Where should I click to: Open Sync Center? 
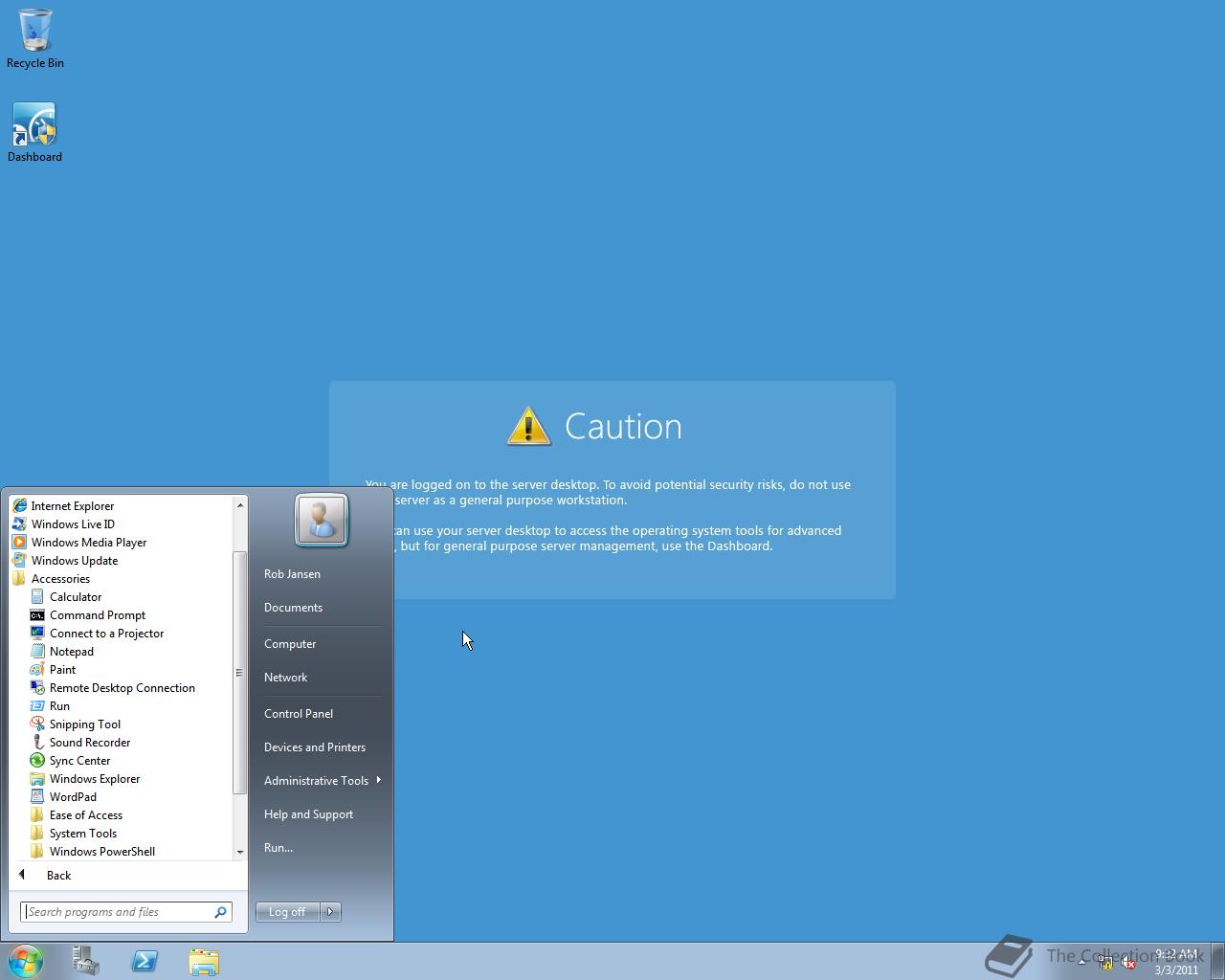point(70,760)
